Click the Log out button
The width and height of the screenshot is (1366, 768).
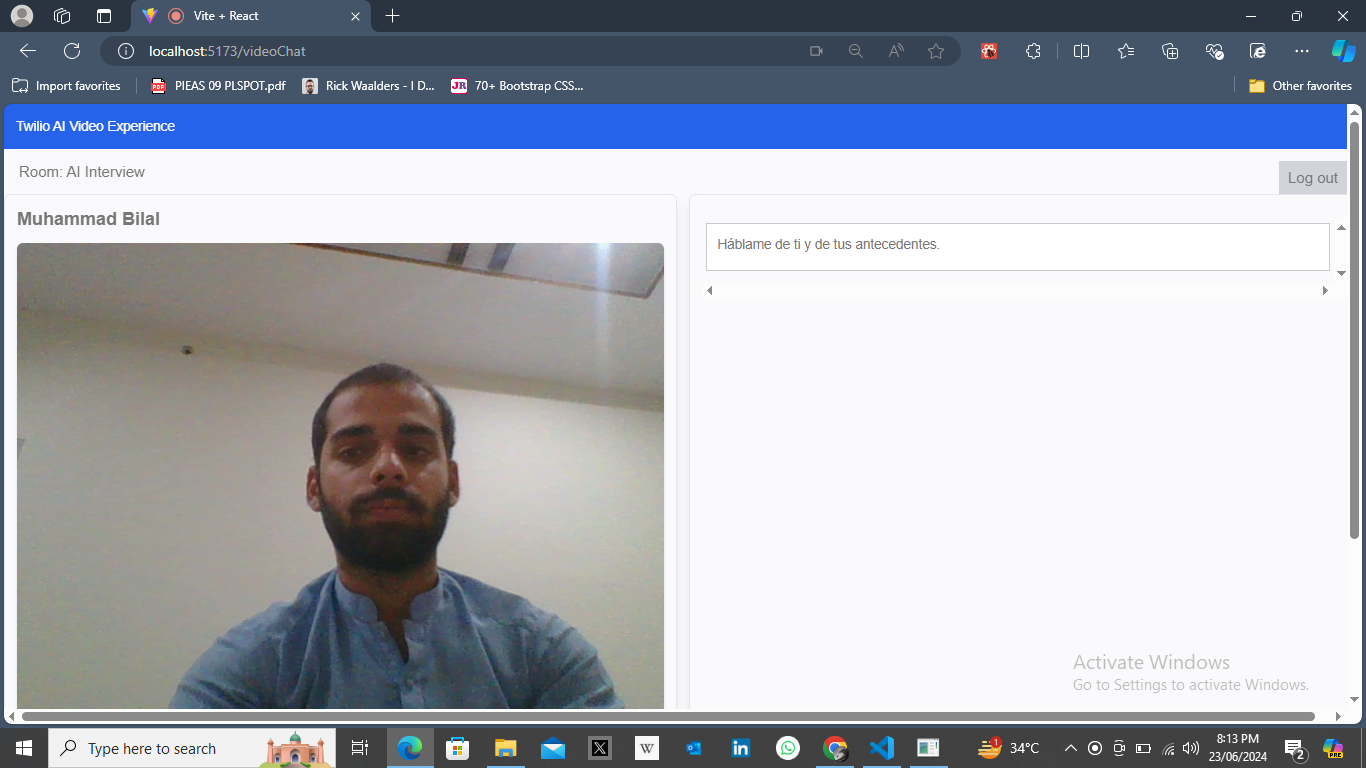pos(1312,178)
